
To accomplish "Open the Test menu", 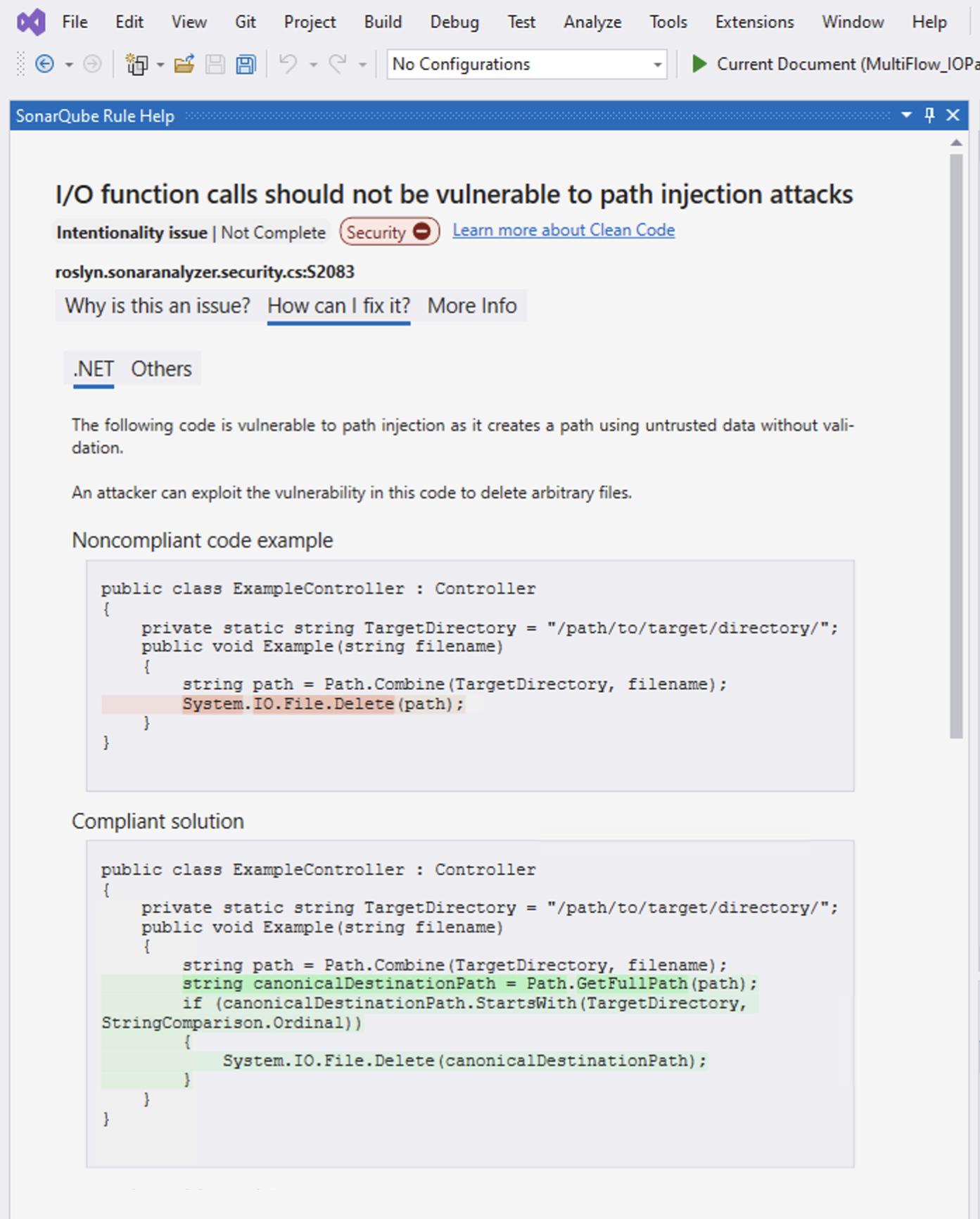I will (x=521, y=22).
